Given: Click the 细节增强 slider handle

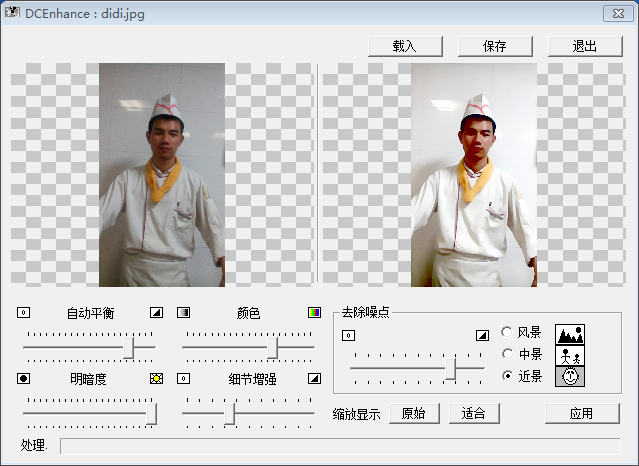Looking at the screenshot, I should coord(230,413).
